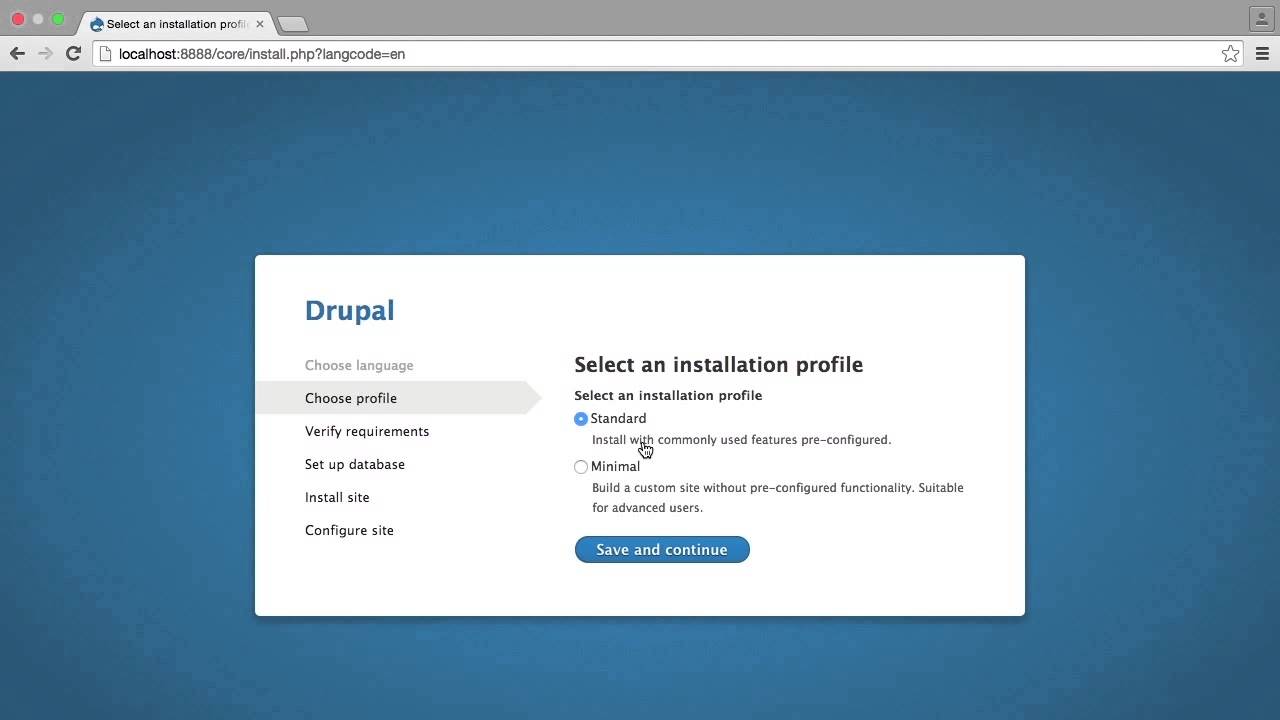Image resolution: width=1280 pixels, height=720 pixels.
Task: Open a new tab with the blank tab button
Action: tap(292, 24)
